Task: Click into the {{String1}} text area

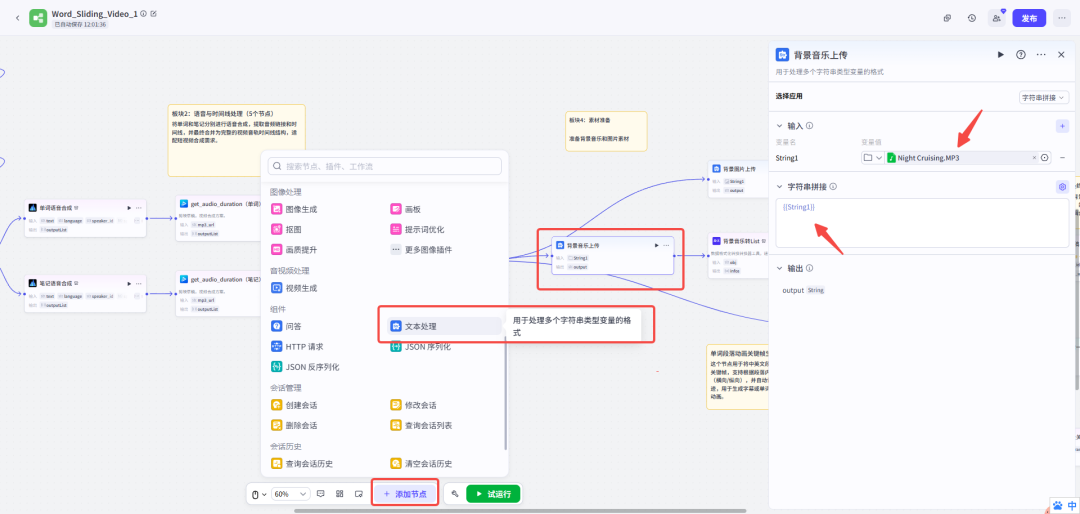Action: (922, 223)
